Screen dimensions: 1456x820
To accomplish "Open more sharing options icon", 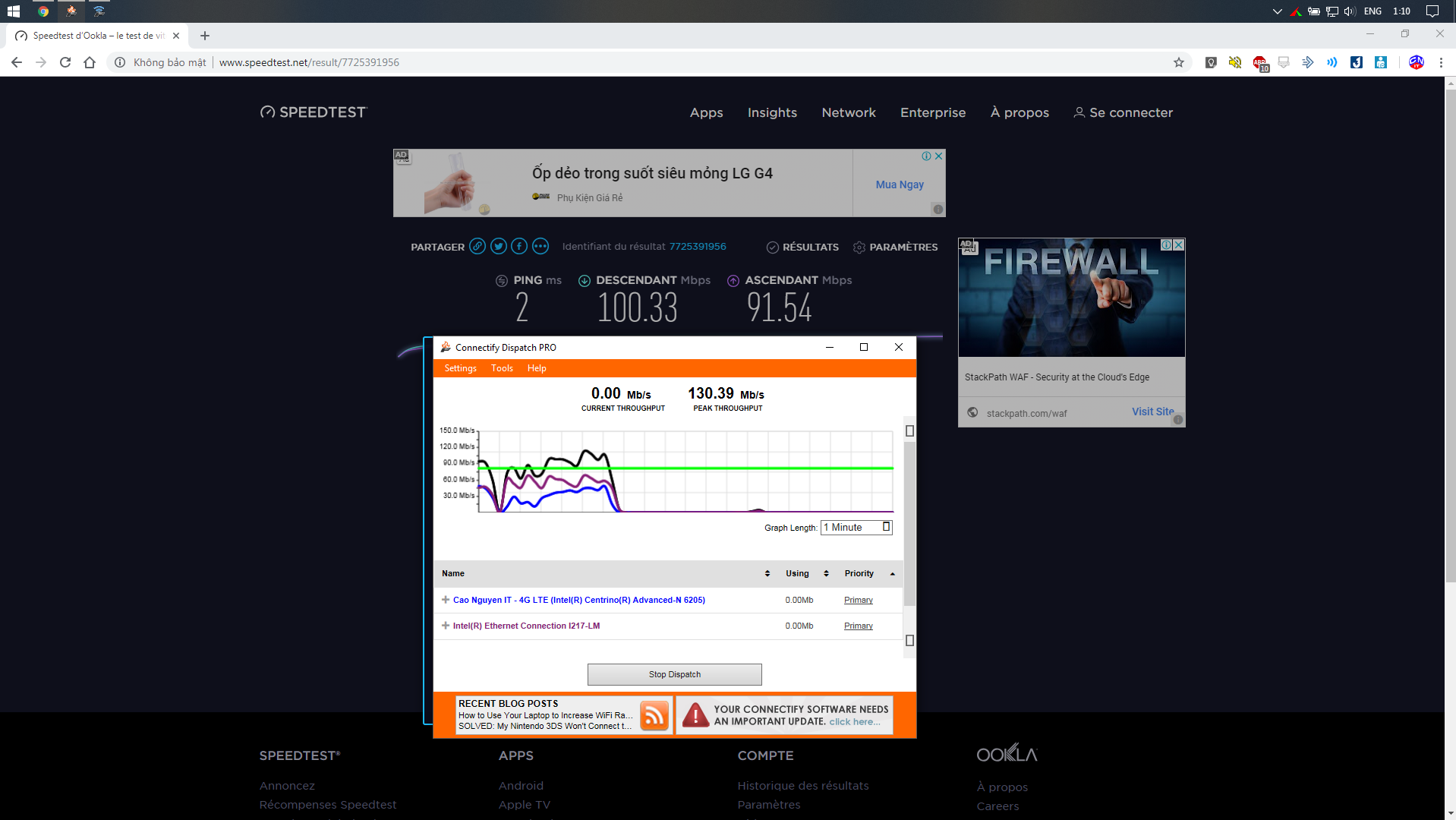I will tap(540, 246).
